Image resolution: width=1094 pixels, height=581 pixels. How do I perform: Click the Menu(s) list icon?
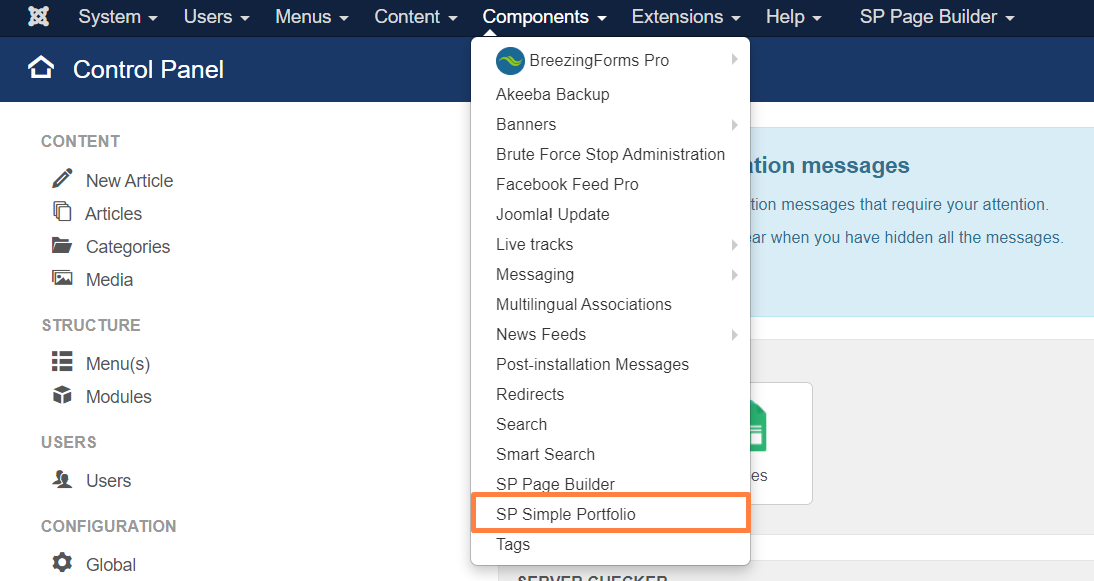(62, 361)
